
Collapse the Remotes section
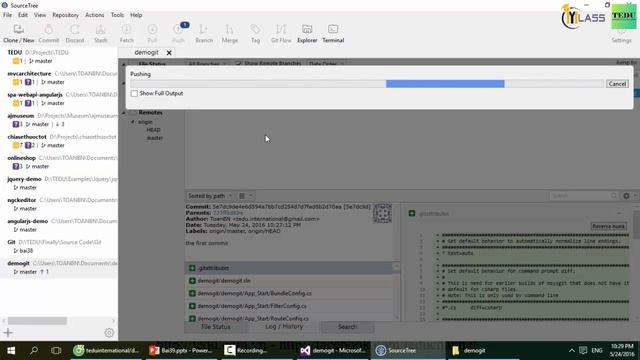point(124,113)
